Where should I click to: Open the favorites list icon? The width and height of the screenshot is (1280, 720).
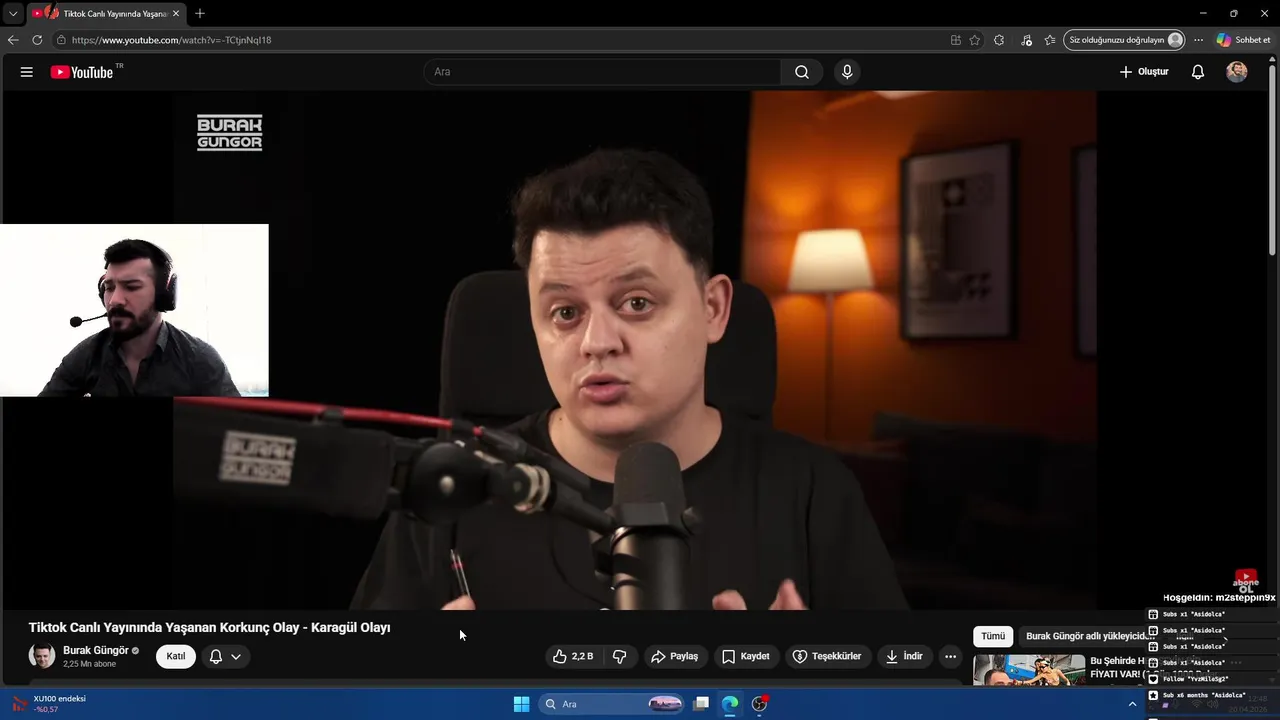[1049, 40]
